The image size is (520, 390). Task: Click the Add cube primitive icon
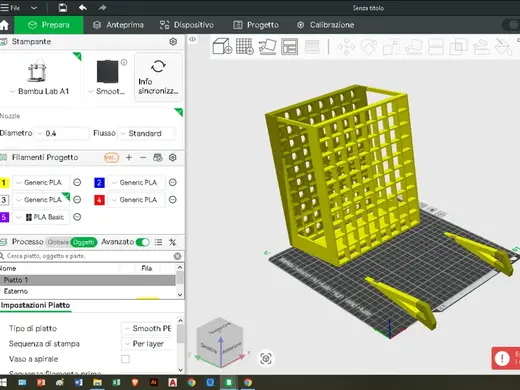(222, 46)
